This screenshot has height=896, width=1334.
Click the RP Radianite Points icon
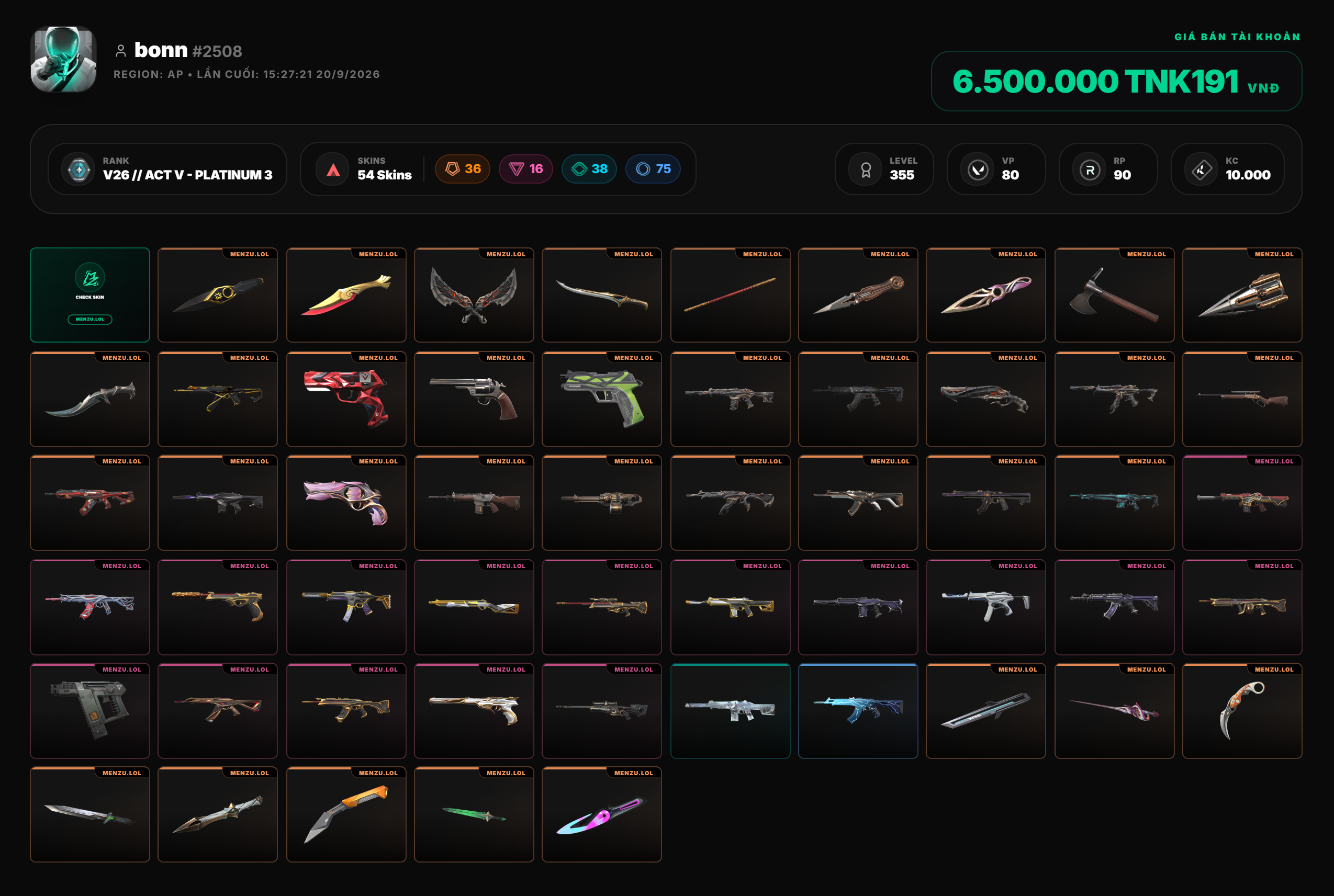(x=1090, y=169)
